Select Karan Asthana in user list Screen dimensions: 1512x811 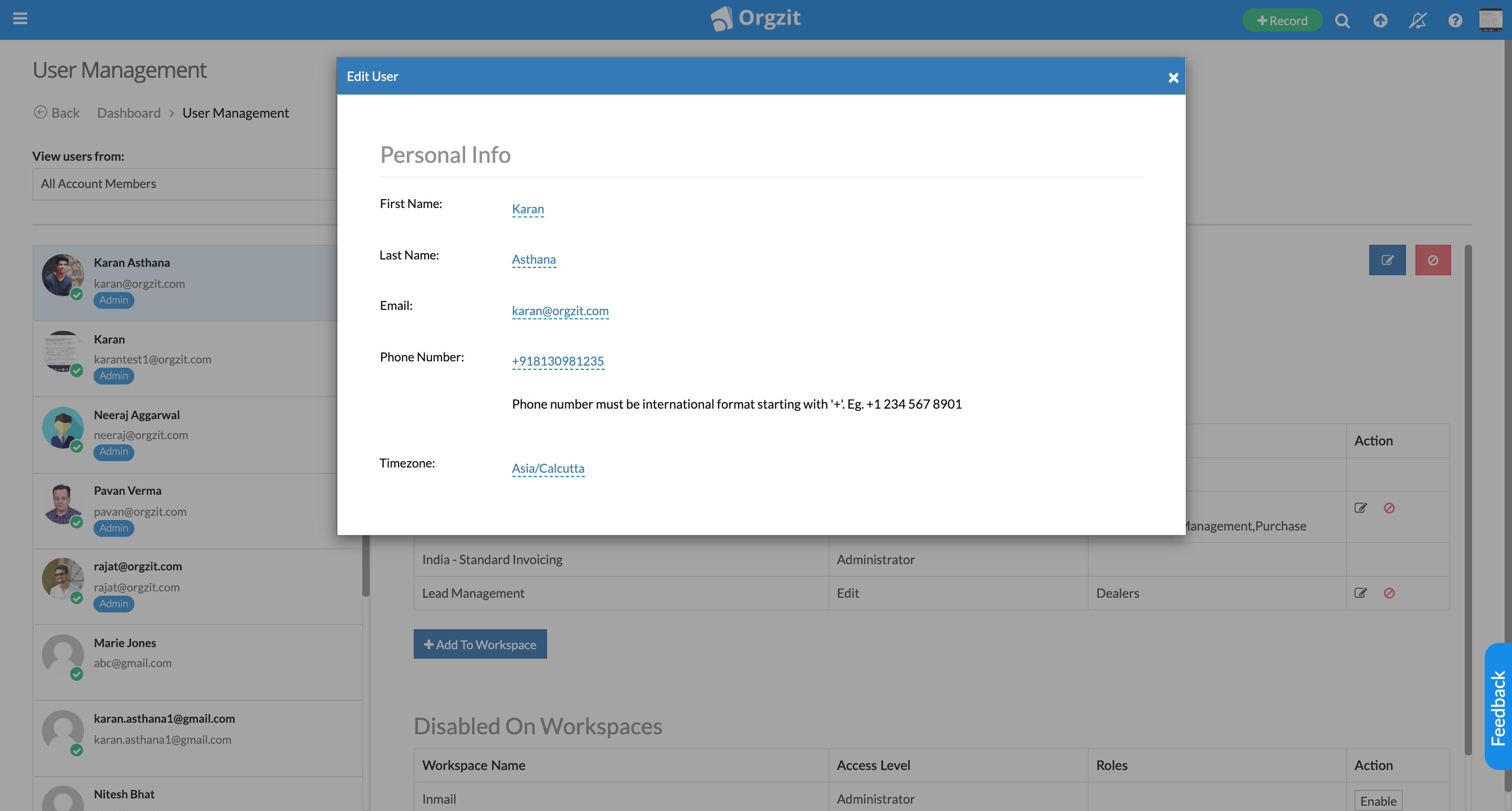[185, 283]
